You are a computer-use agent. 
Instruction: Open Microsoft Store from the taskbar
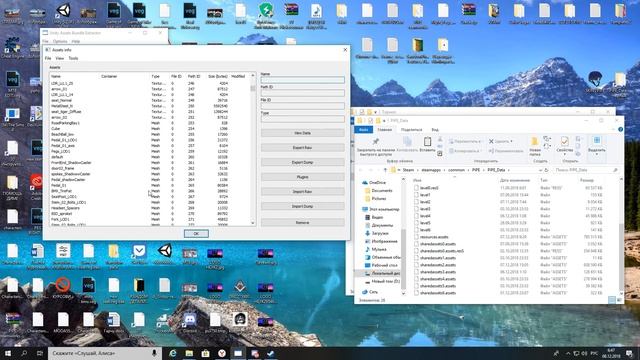pos(205,353)
